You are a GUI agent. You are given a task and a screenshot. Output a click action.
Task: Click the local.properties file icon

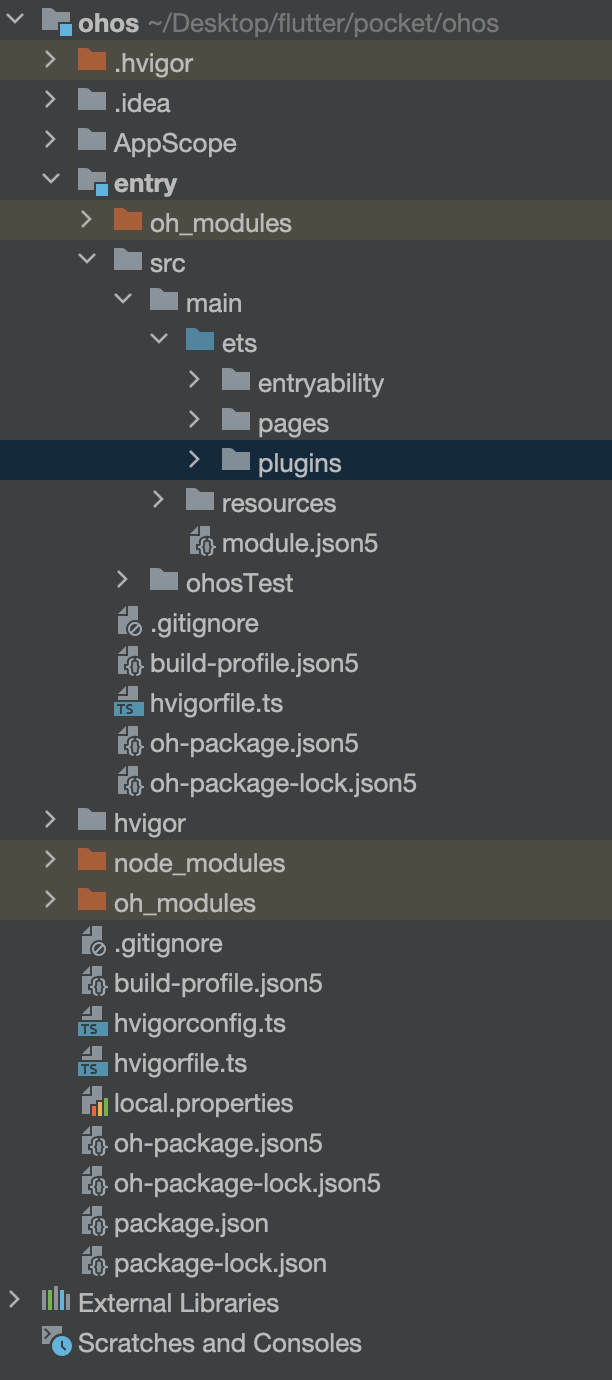[93, 1103]
